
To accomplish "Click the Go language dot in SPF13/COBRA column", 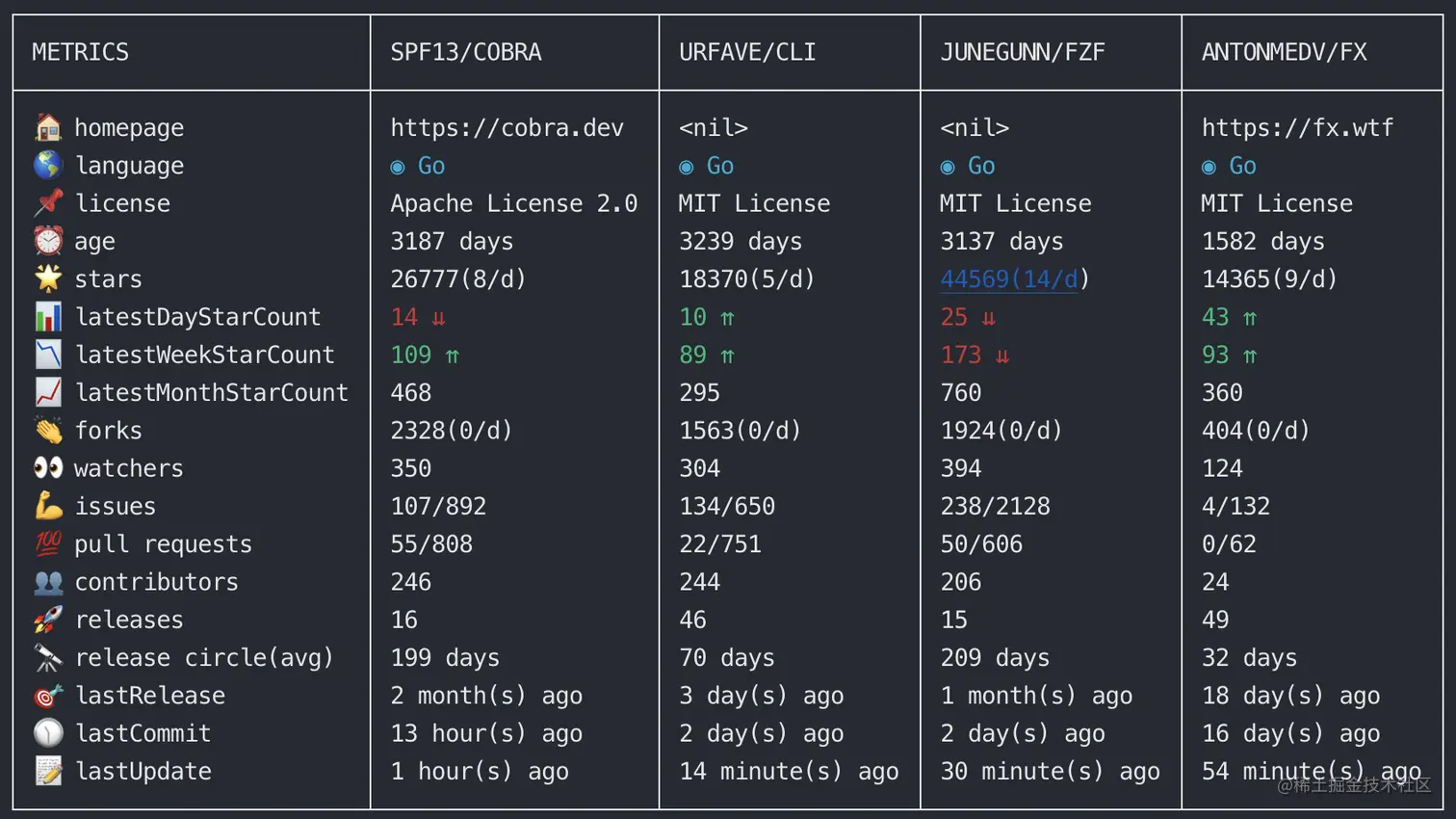I will click(x=398, y=168).
